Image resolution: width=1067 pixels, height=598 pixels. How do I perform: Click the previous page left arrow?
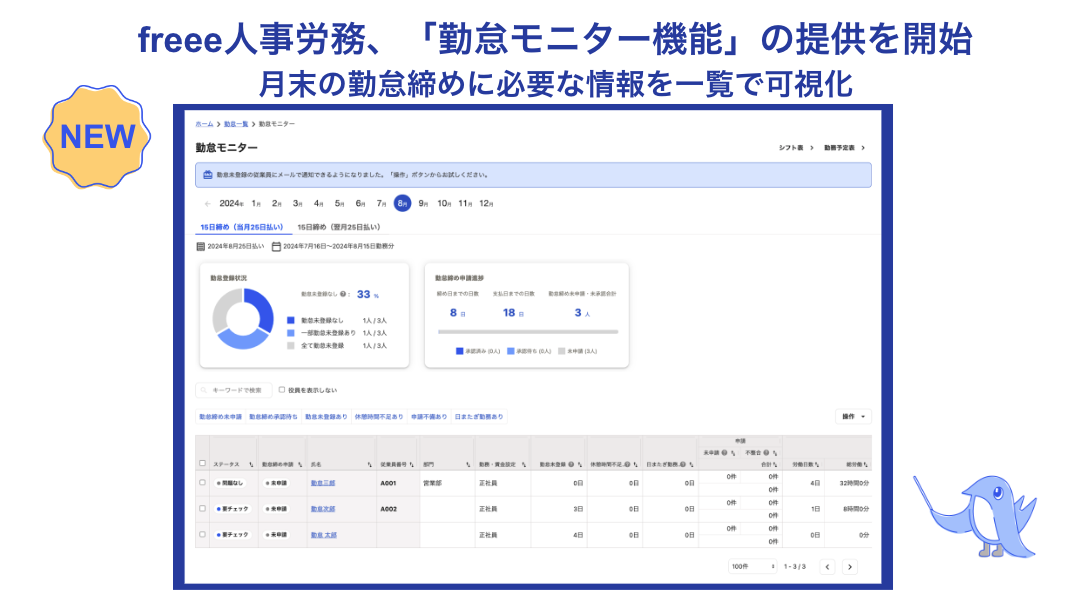coord(826,566)
